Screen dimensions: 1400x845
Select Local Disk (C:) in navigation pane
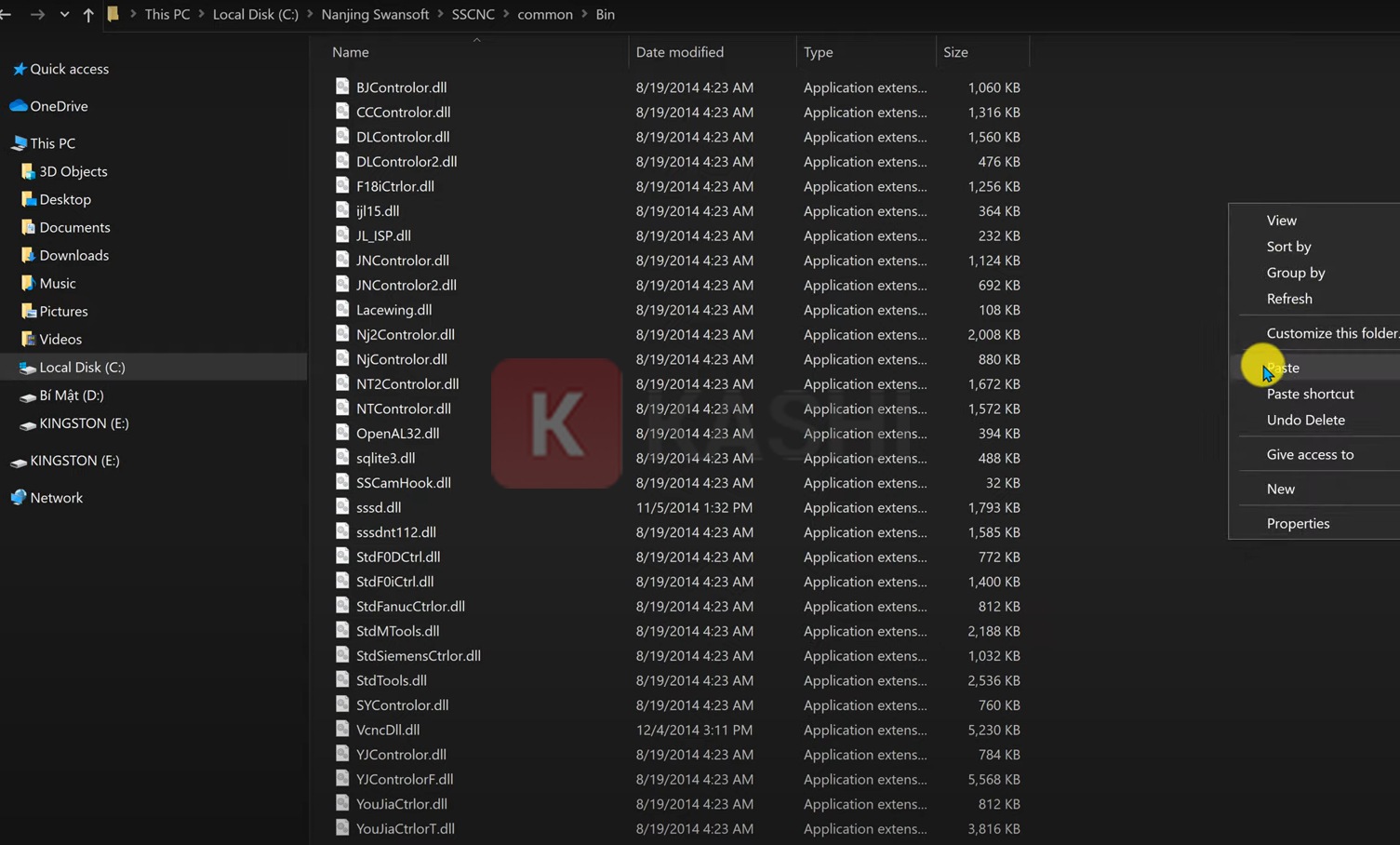[82, 368]
